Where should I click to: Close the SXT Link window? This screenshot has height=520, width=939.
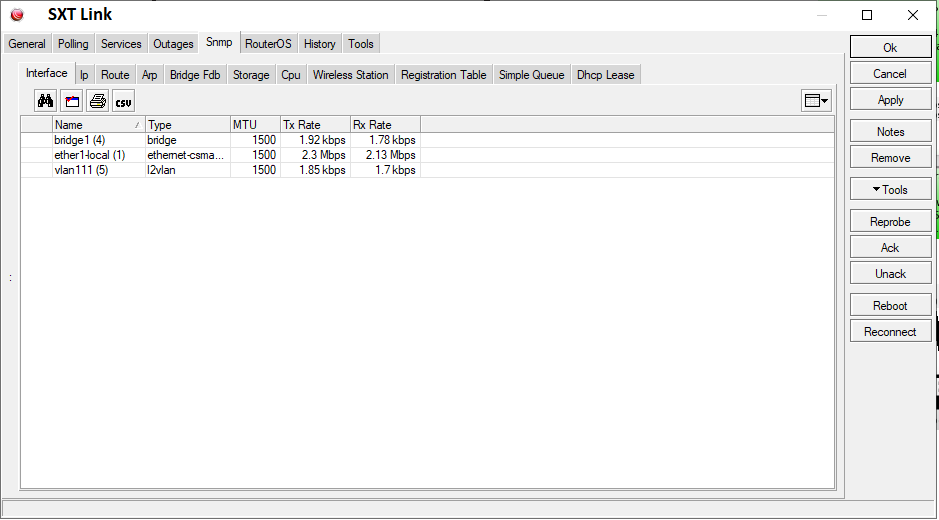(913, 15)
